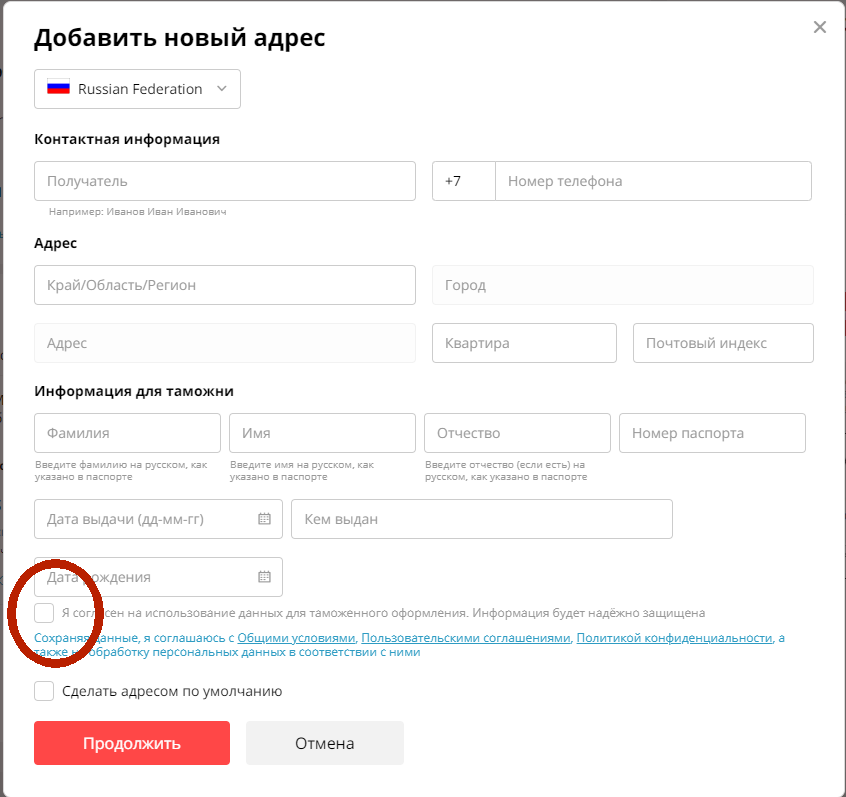Click into the Фамилия field
This screenshot has height=797, width=846.
(127, 433)
